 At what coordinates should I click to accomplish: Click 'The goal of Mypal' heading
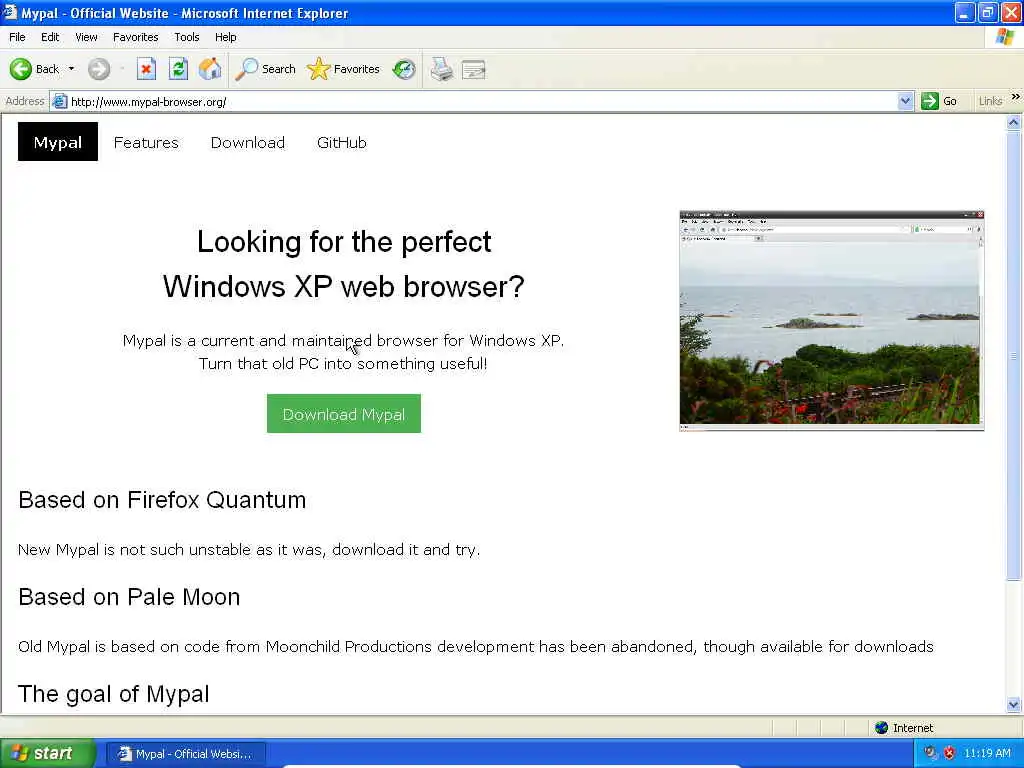pos(114,694)
